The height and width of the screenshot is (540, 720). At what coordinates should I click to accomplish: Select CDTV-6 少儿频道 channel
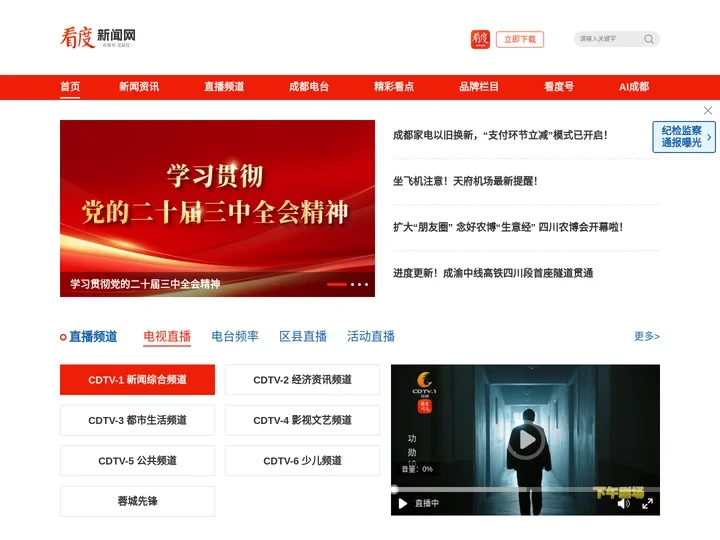302,461
